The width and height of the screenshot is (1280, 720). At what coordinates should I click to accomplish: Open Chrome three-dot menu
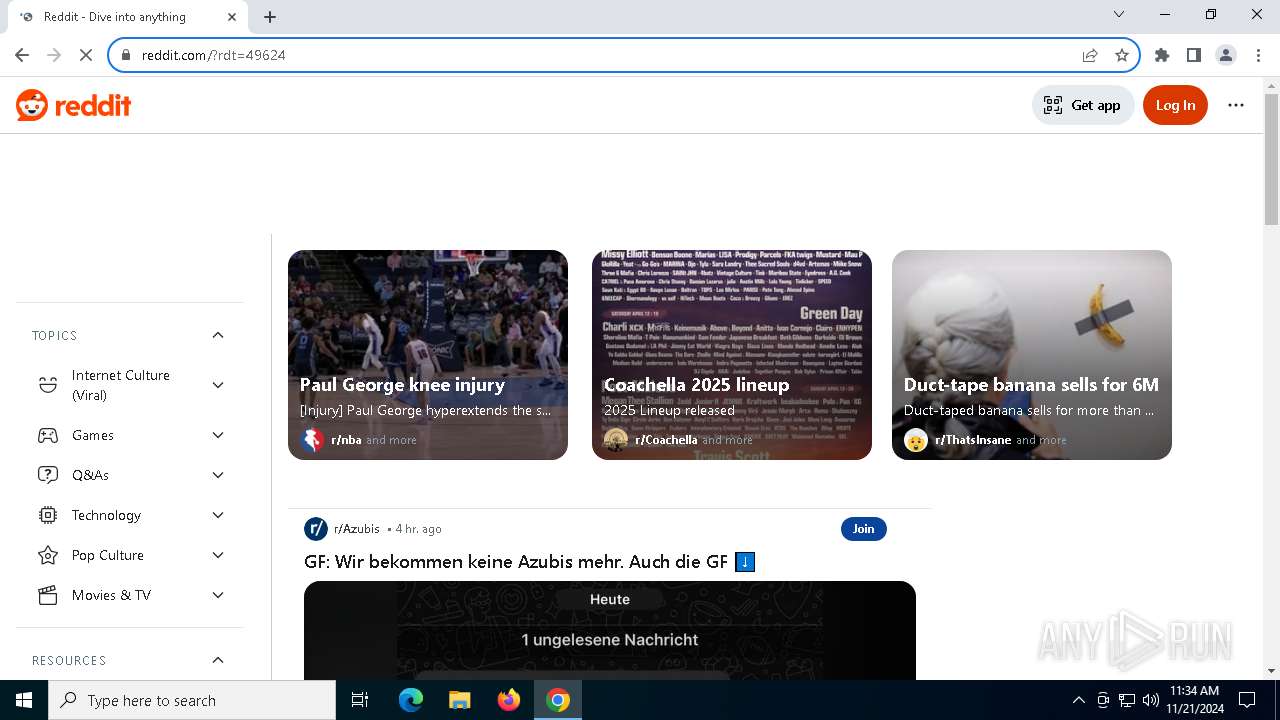(1258, 55)
